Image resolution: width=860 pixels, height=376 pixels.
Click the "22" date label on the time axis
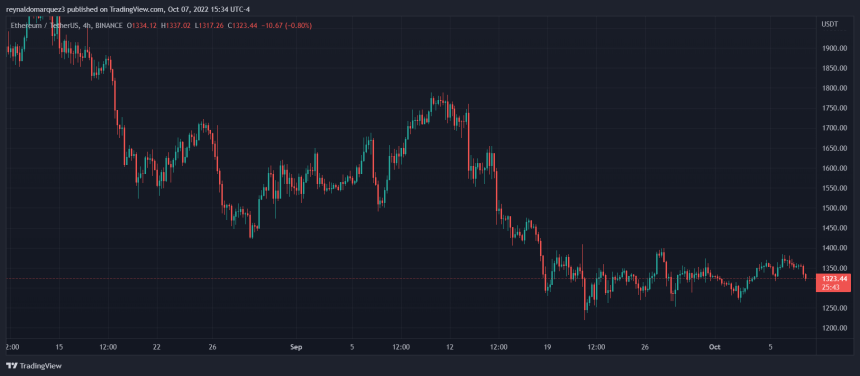tap(157, 347)
